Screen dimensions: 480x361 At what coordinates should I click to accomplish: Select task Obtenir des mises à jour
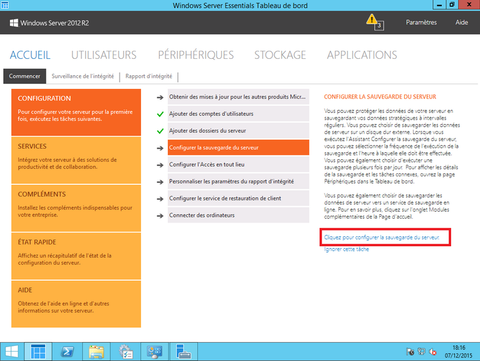(238, 97)
